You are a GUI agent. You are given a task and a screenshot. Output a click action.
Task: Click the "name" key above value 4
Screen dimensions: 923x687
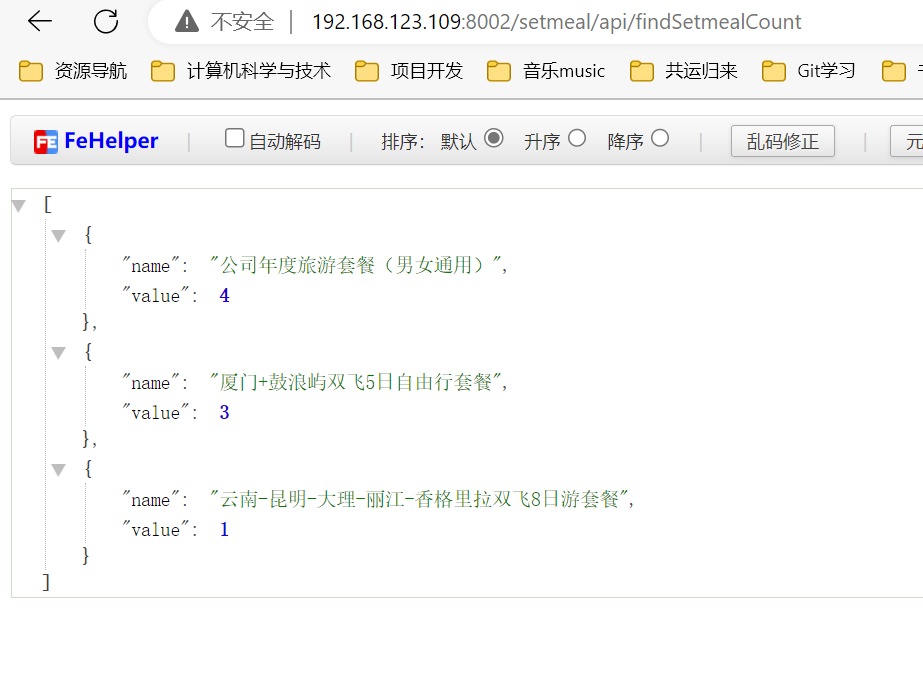click(x=150, y=265)
